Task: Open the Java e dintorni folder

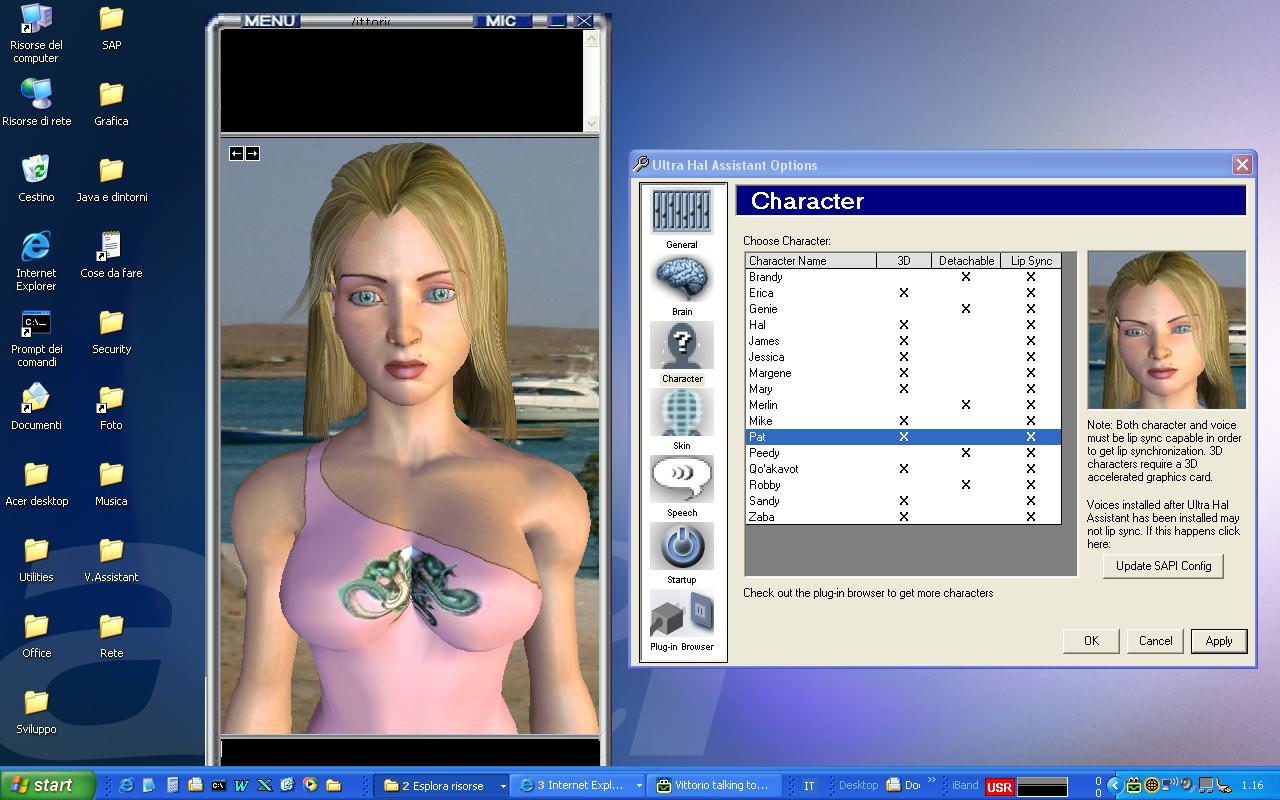Action: coord(111,179)
